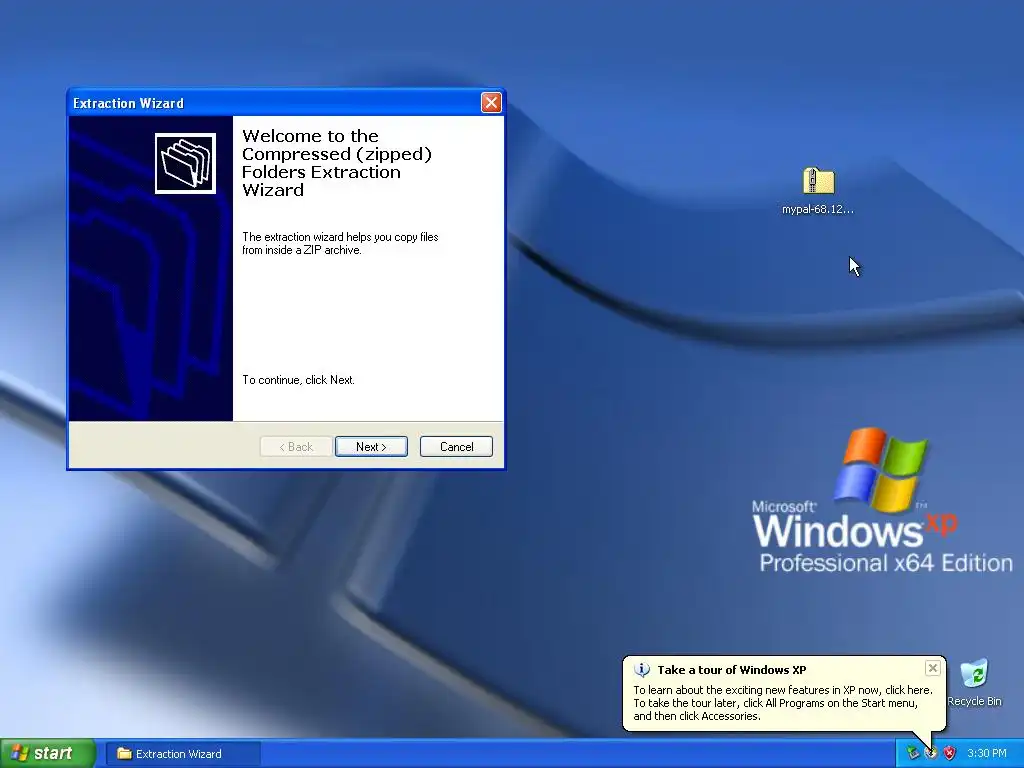
Task: Select the Recycle Bin desktop icon
Action: coord(974,673)
